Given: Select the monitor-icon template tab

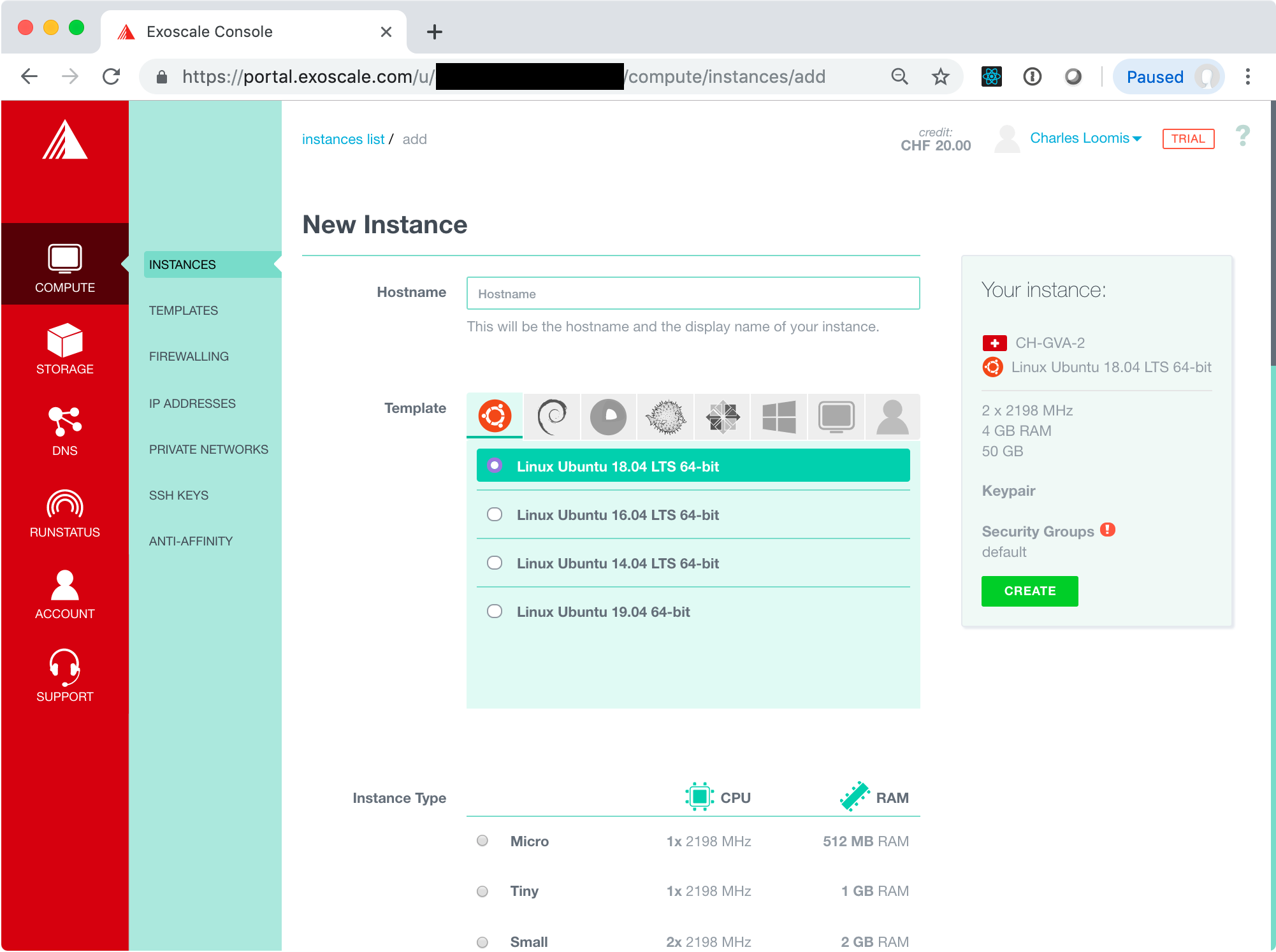Looking at the screenshot, I should (x=836, y=416).
